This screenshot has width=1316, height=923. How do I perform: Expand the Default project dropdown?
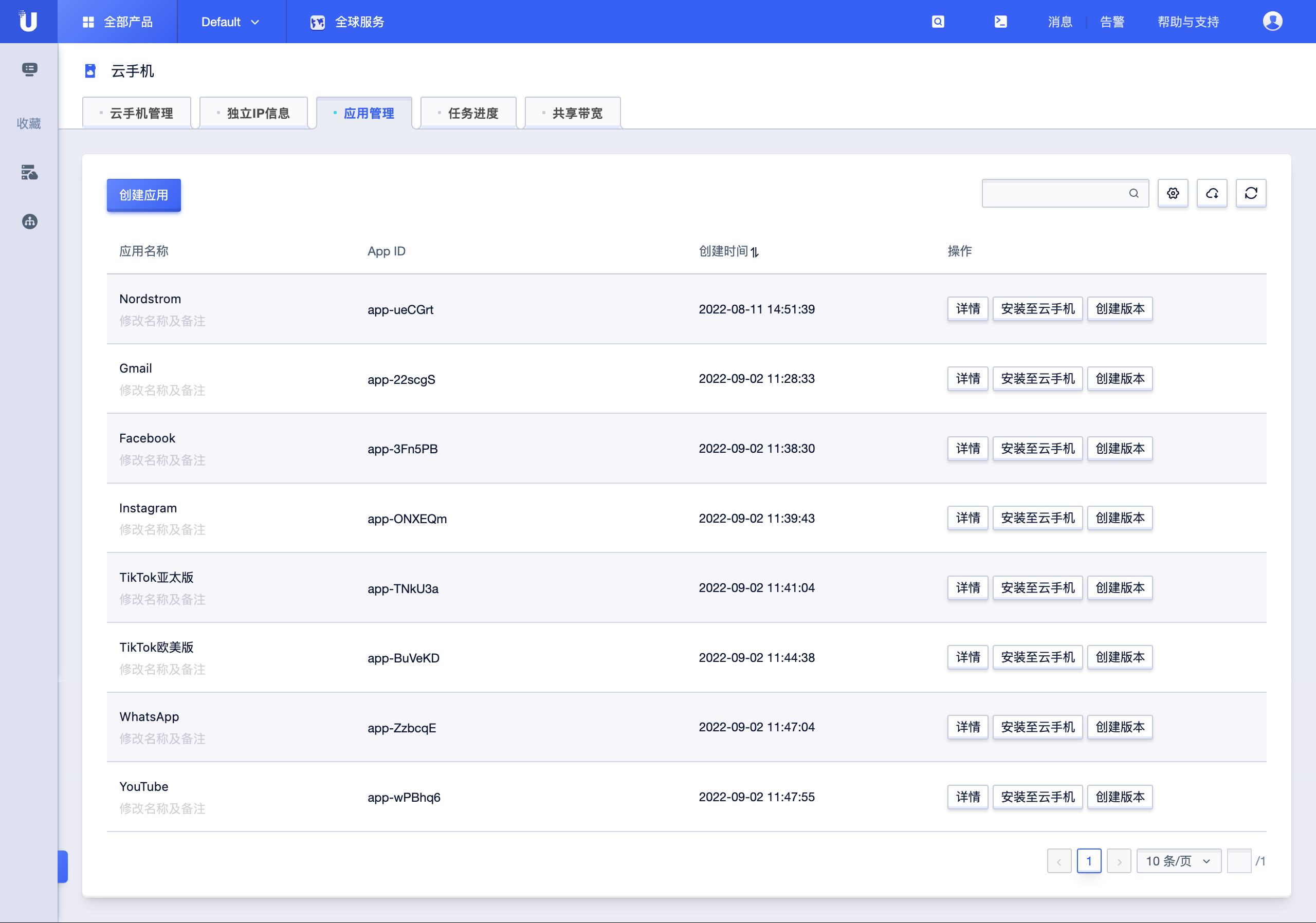(x=230, y=22)
